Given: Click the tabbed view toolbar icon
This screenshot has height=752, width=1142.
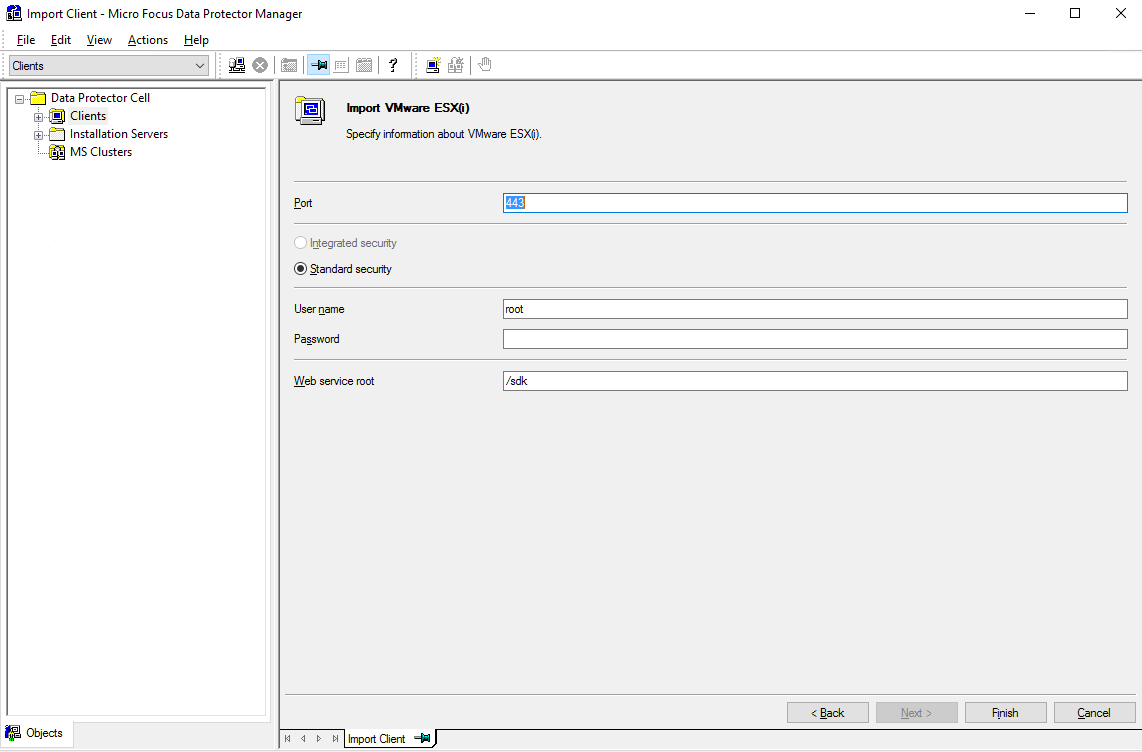Looking at the screenshot, I should (364, 66).
